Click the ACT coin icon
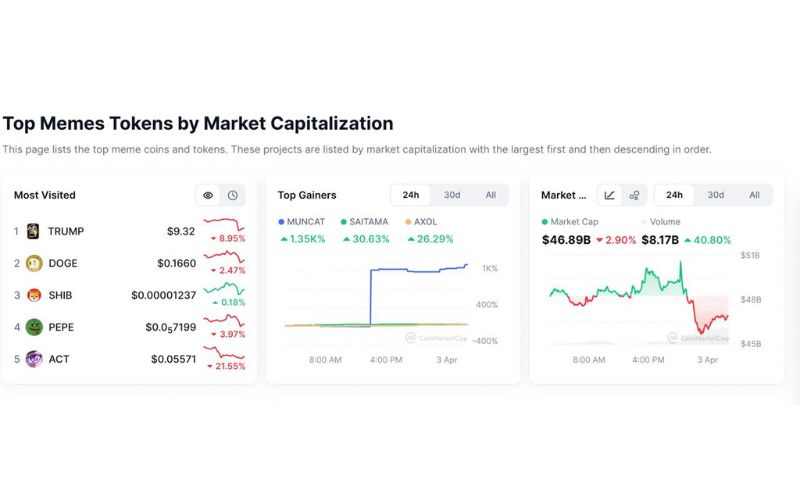 point(32,359)
